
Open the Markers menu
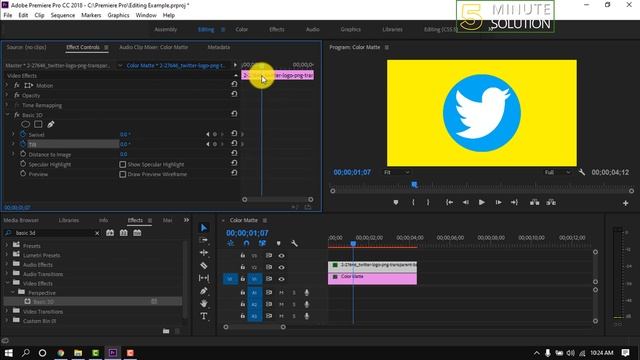91,15
